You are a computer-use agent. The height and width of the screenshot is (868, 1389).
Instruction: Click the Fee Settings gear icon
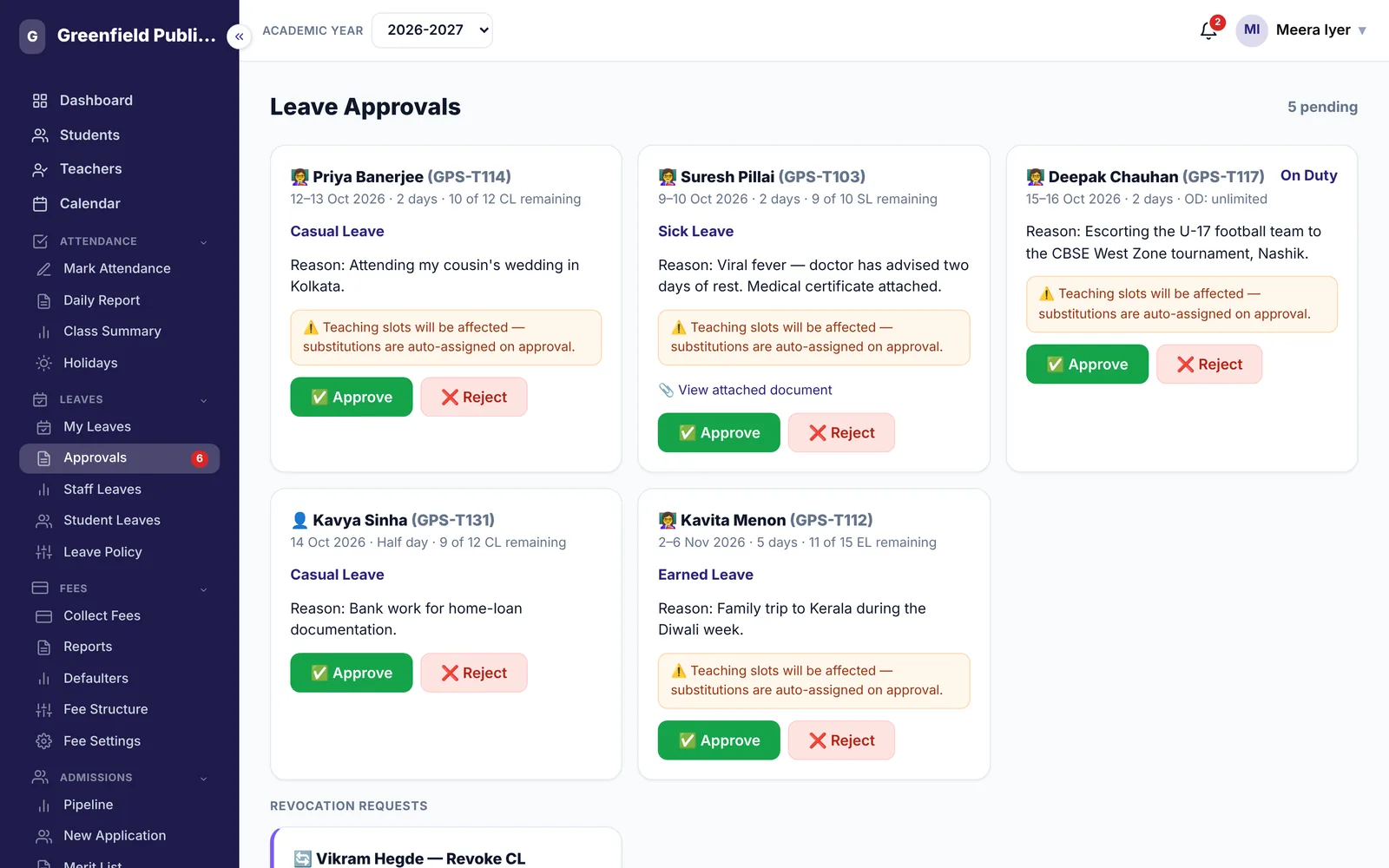[43, 741]
